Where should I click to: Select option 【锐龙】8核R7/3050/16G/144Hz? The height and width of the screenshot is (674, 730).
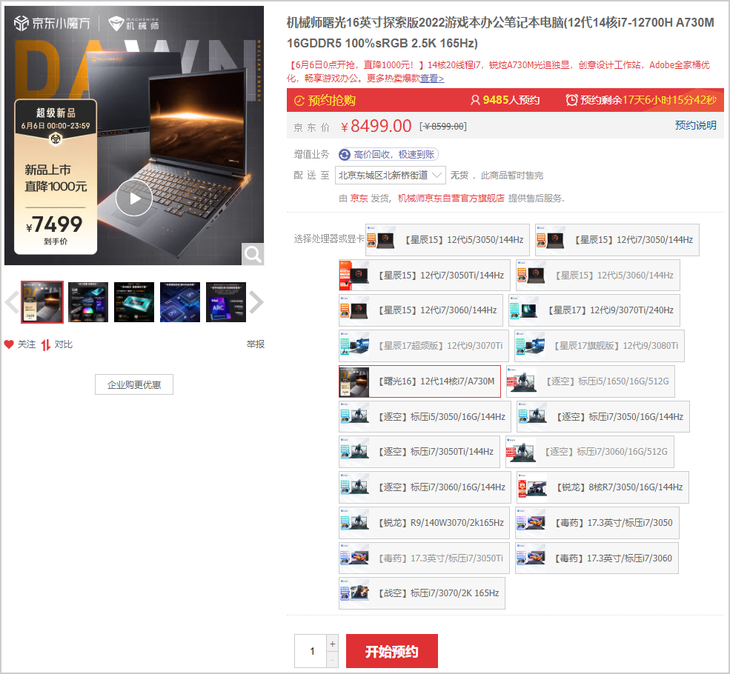pos(602,487)
